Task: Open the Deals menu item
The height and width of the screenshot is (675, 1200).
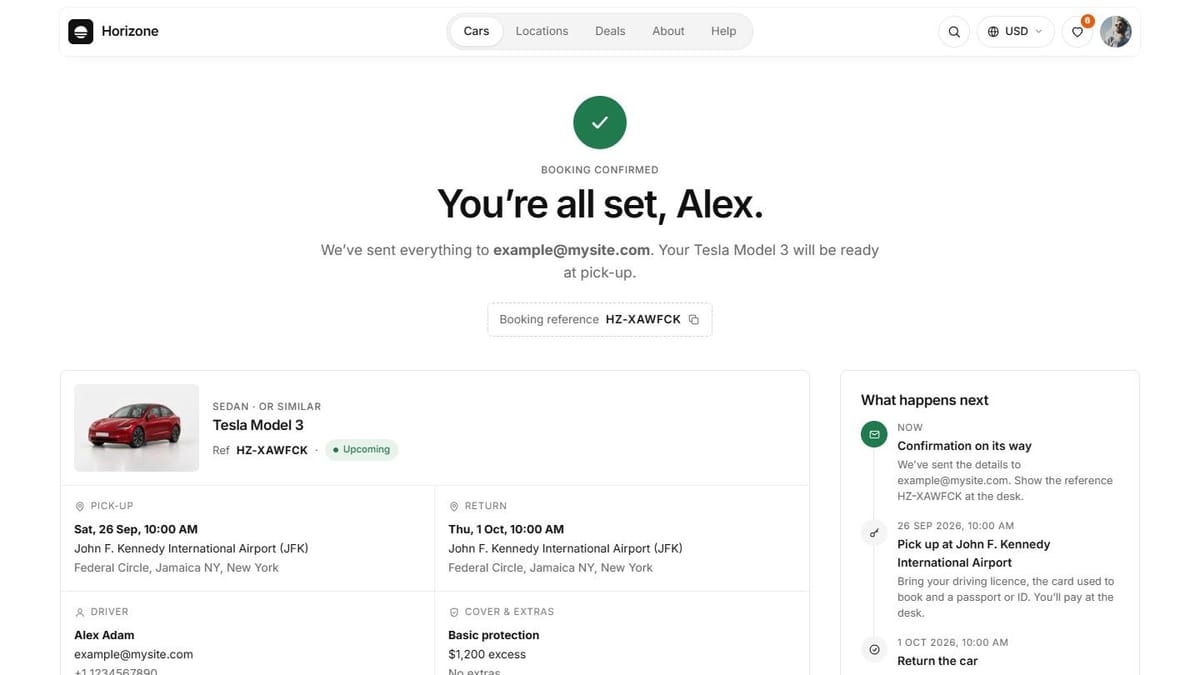Action: pyautogui.click(x=610, y=31)
